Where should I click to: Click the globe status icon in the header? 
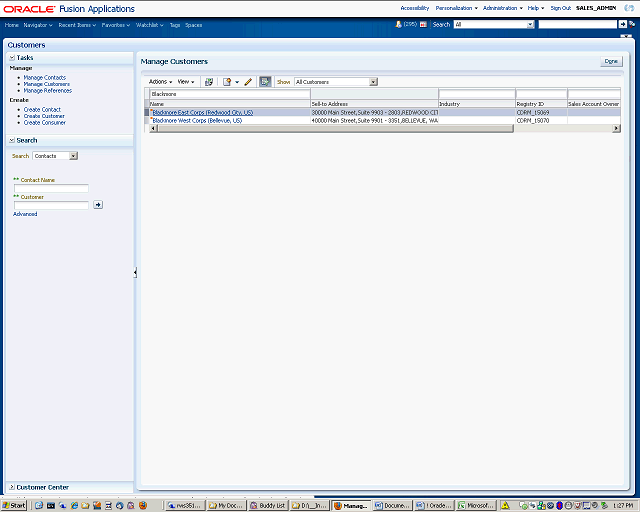click(629, 8)
